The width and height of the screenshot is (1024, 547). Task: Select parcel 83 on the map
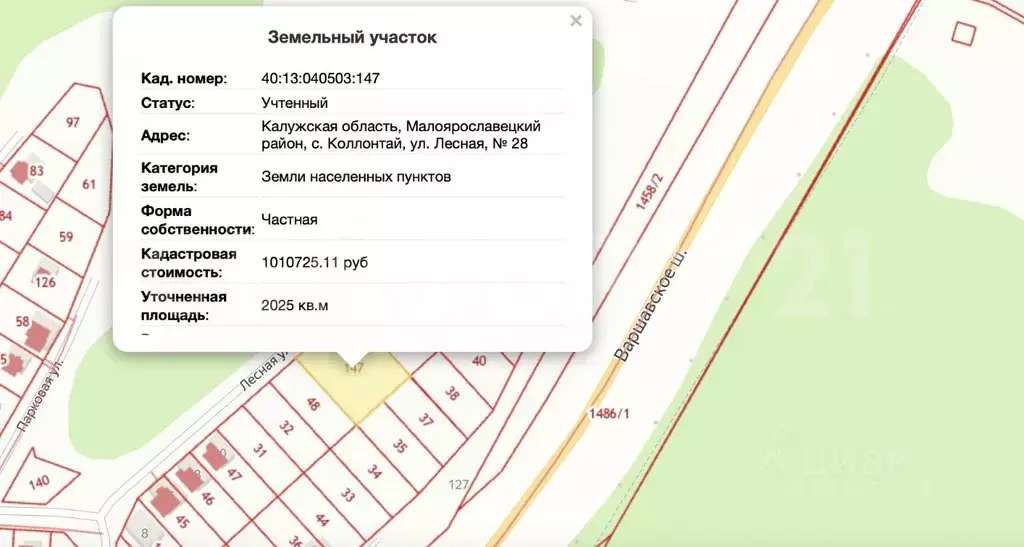click(37, 171)
